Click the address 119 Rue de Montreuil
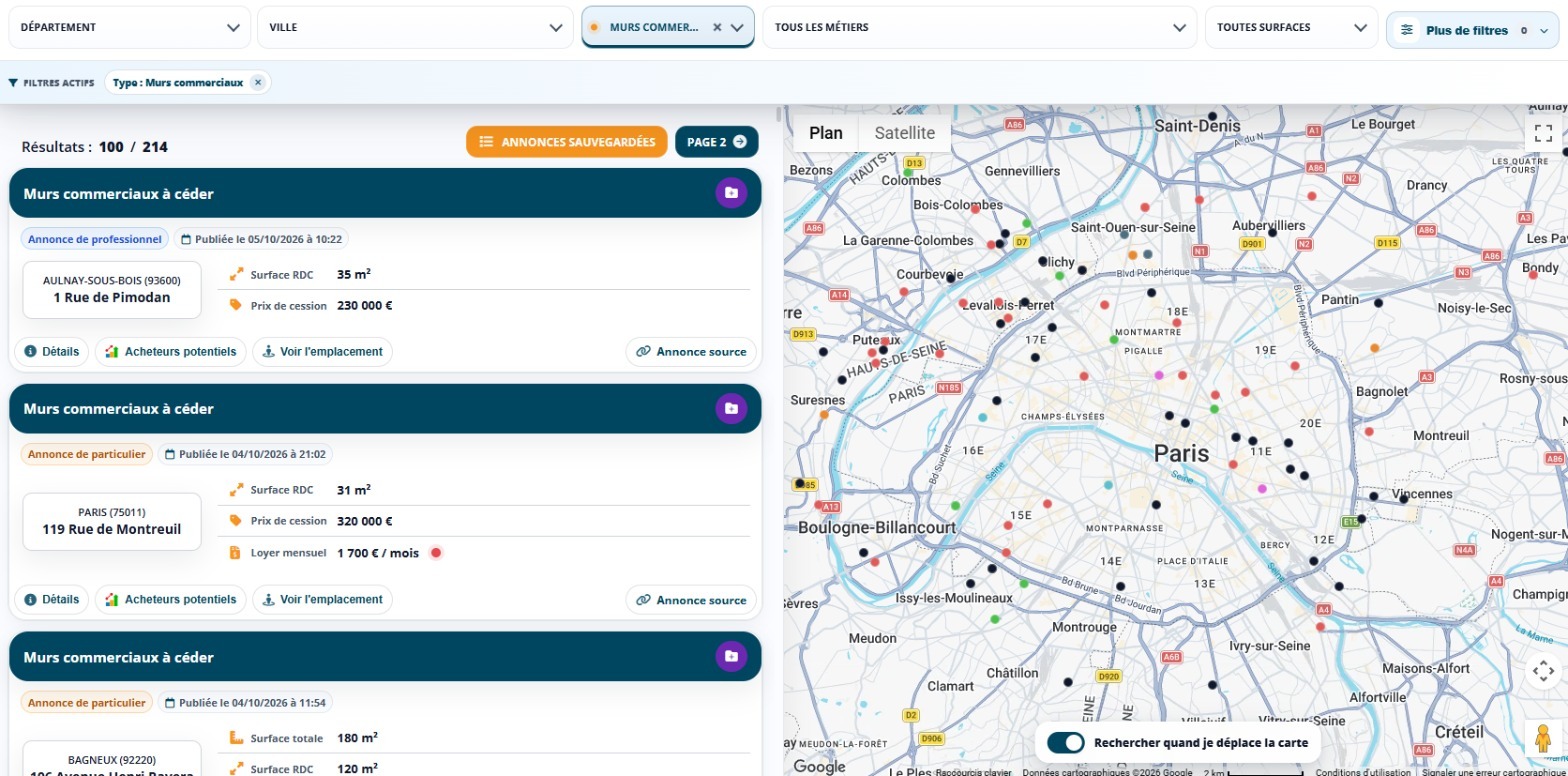The height and width of the screenshot is (776, 1568). point(112,529)
